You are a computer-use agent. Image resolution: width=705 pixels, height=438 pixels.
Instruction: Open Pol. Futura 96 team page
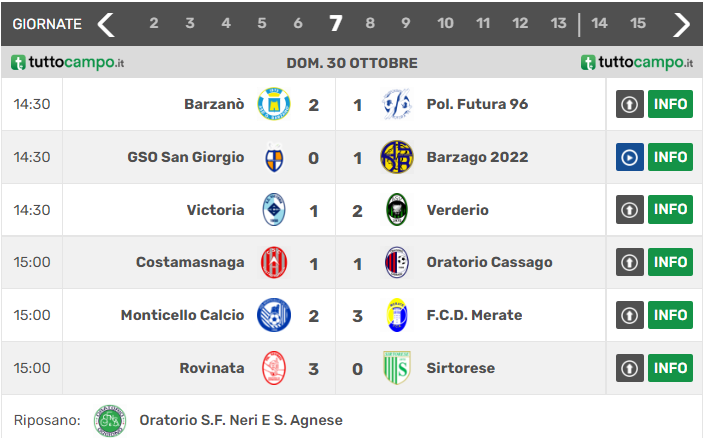[477, 104]
